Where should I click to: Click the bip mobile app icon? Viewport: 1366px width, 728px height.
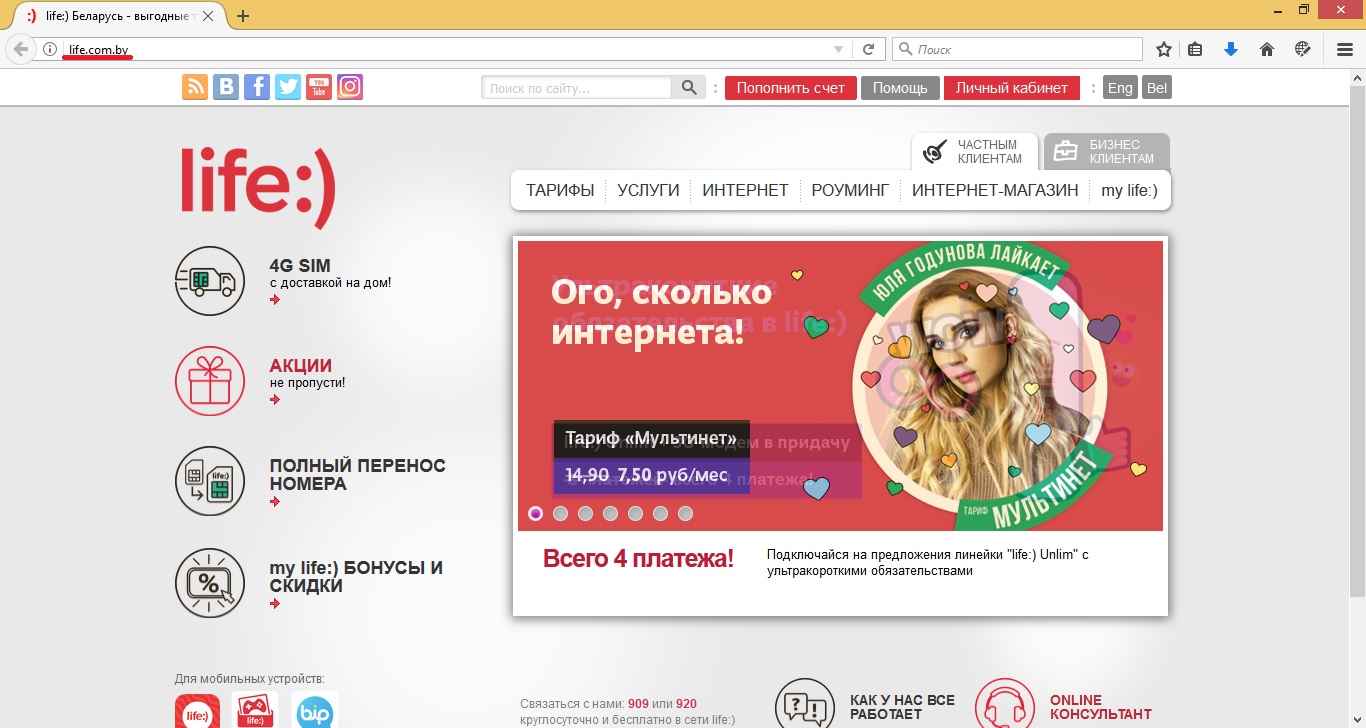tap(314, 710)
